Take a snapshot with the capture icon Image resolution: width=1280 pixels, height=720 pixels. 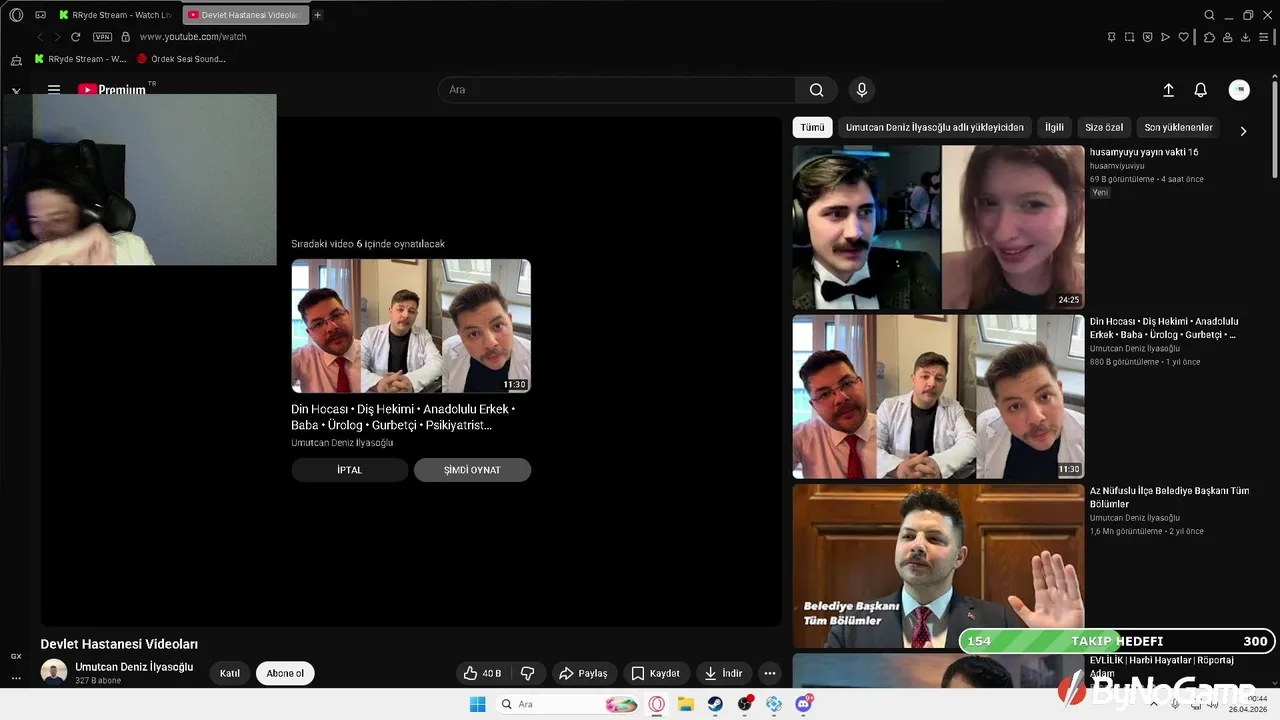pos(1129,37)
